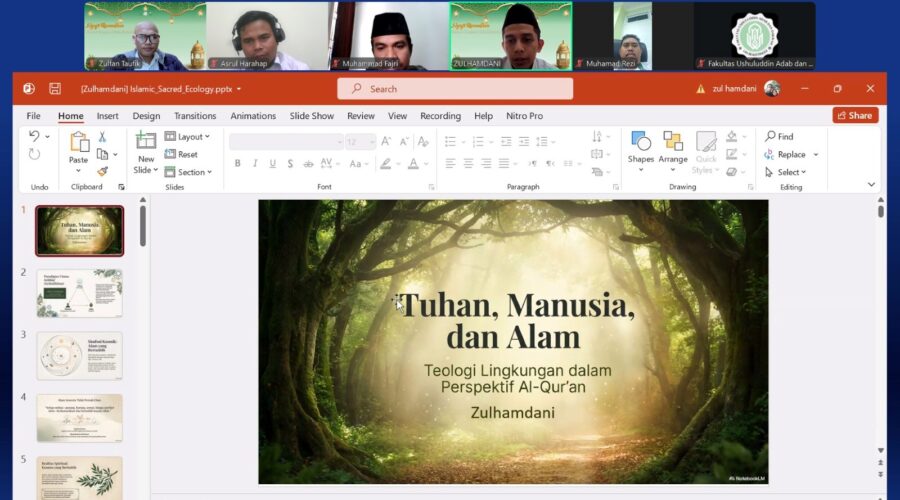This screenshot has height=500, width=900.
Task: Open the Shapes gallery
Action: [641, 146]
